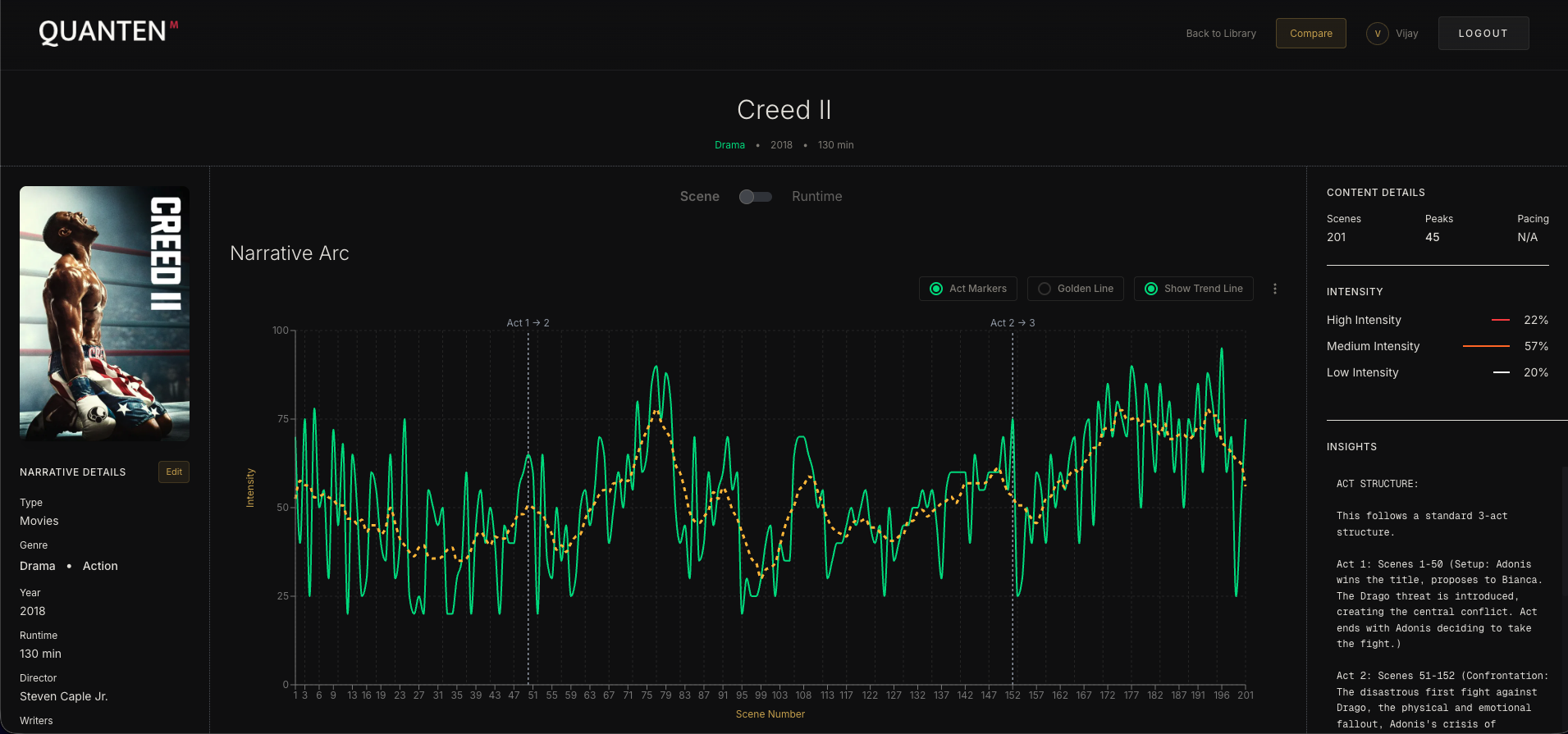The image size is (1568, 734).
Task: Click the Low Intensity white line swatch
Action: pyautogui.click(x=1501, y=372)
